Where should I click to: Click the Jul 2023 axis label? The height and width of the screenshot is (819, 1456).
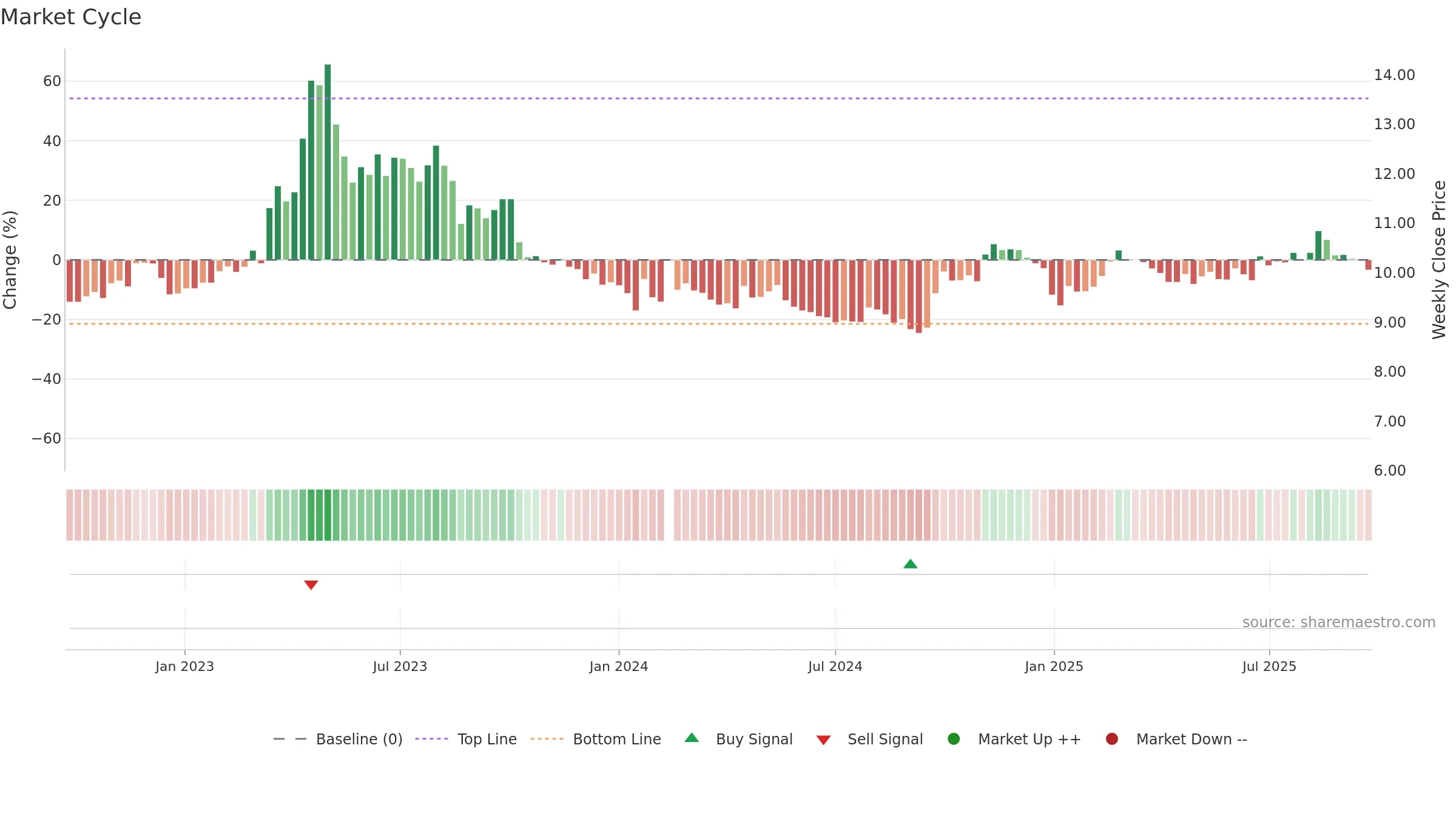point(400,667)
